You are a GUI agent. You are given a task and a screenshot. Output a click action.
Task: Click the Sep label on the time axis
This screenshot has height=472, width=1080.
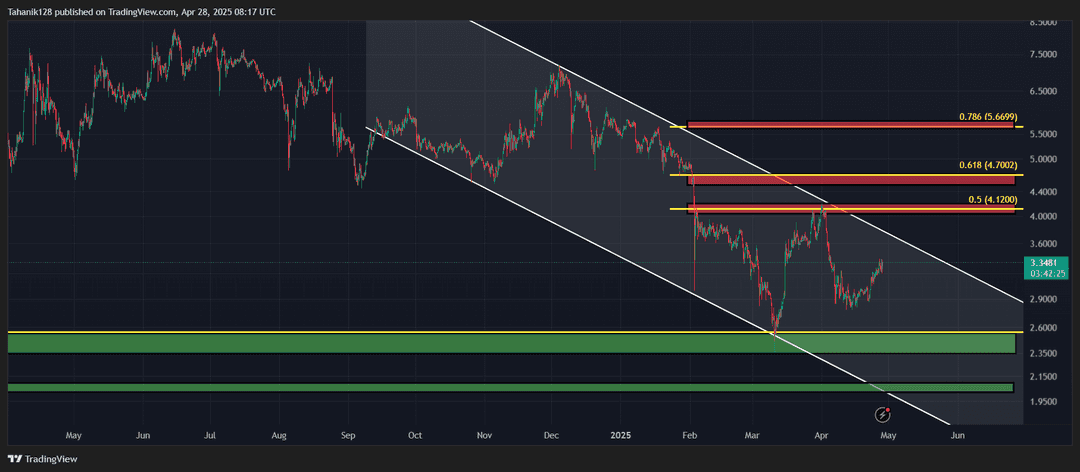coord(348,435)
